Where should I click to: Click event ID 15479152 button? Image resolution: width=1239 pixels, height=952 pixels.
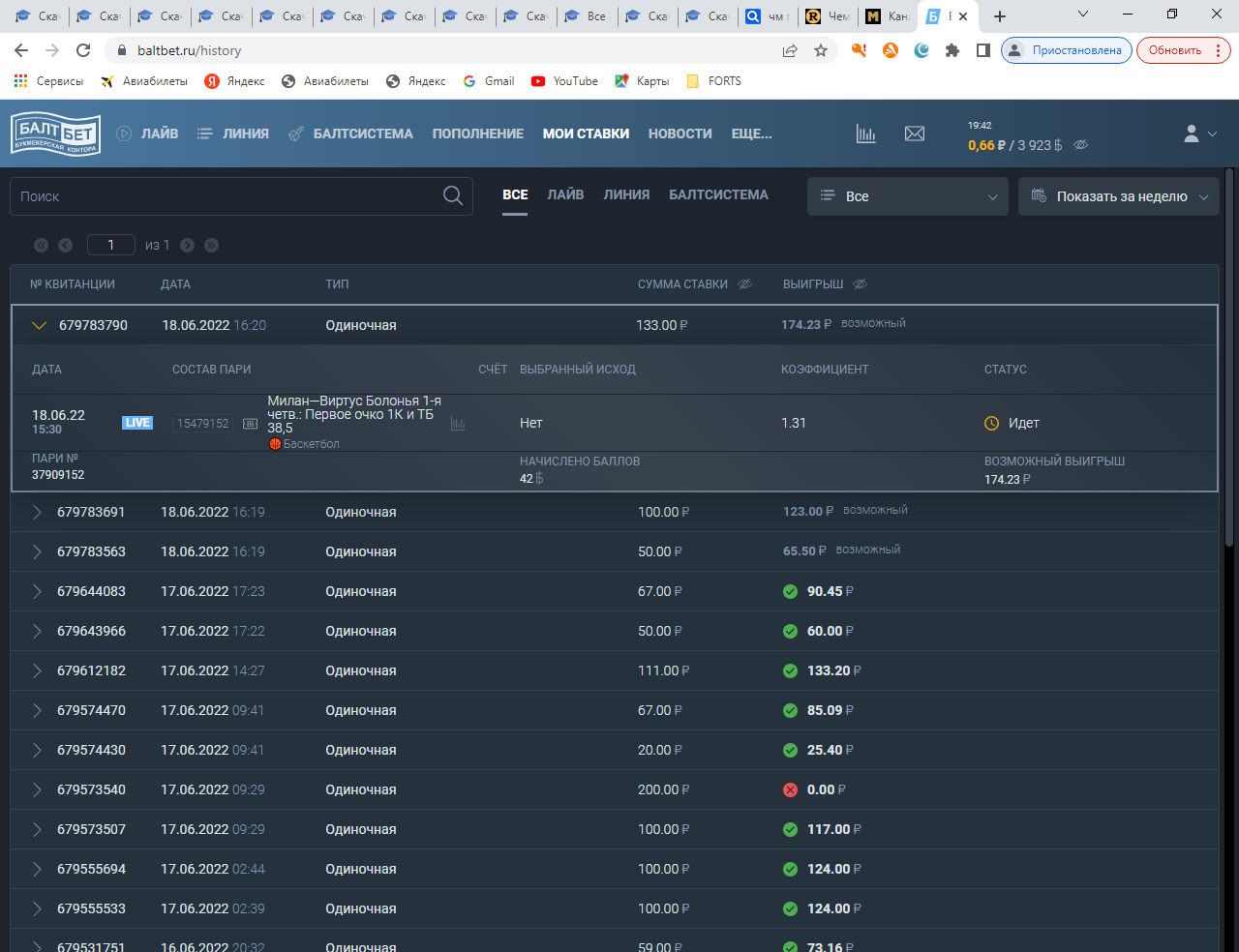pos(203,423)
